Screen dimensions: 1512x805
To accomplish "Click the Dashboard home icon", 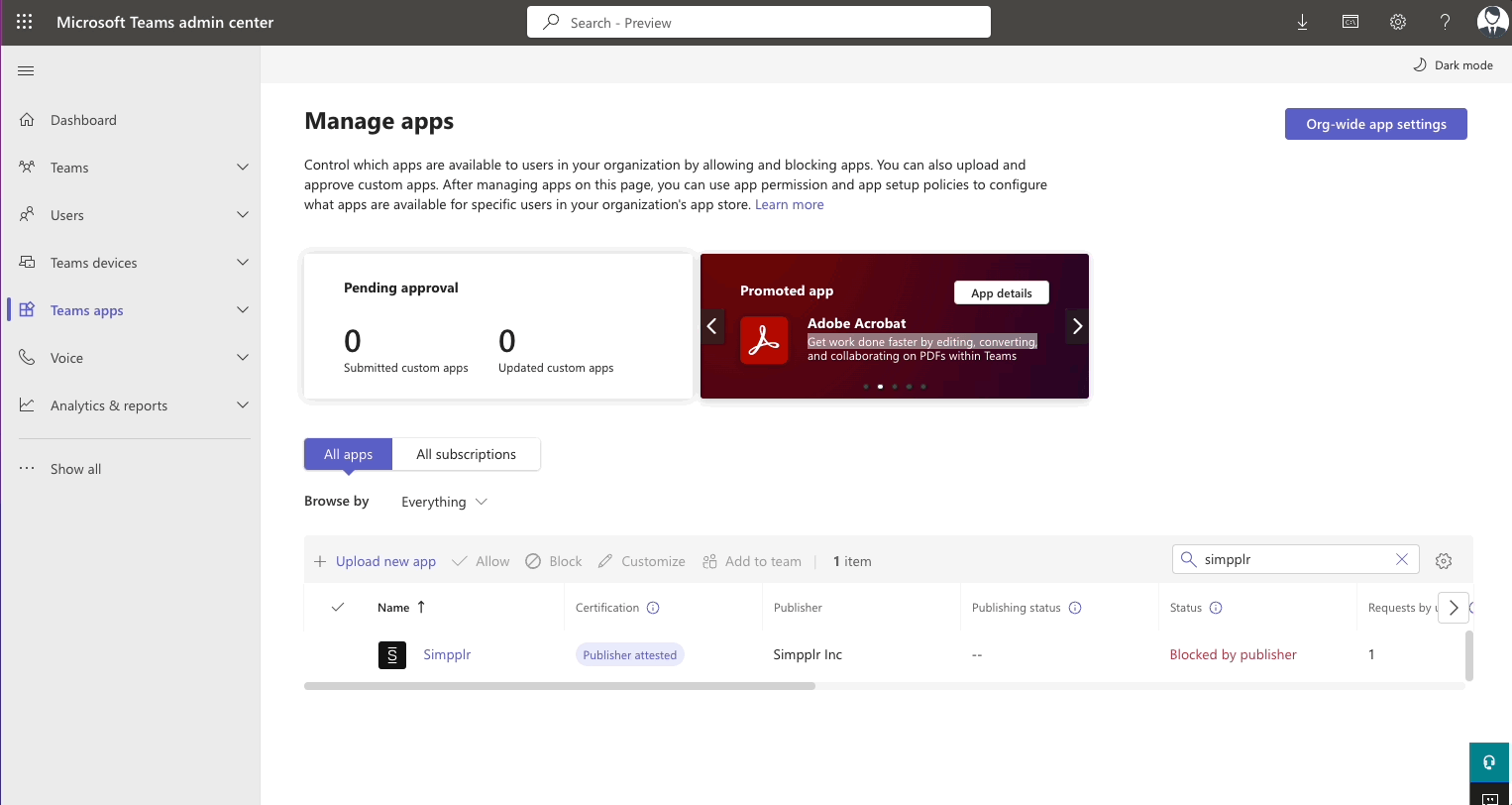I will pyautogui.click(x=27, y=120).
